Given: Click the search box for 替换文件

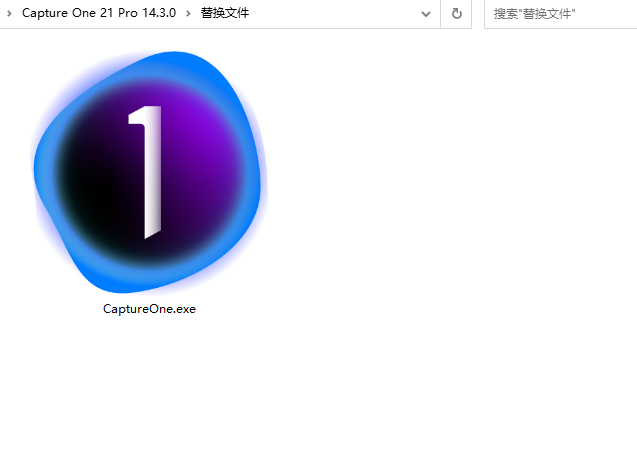Looking at the screenshot, I should point(561,13).
